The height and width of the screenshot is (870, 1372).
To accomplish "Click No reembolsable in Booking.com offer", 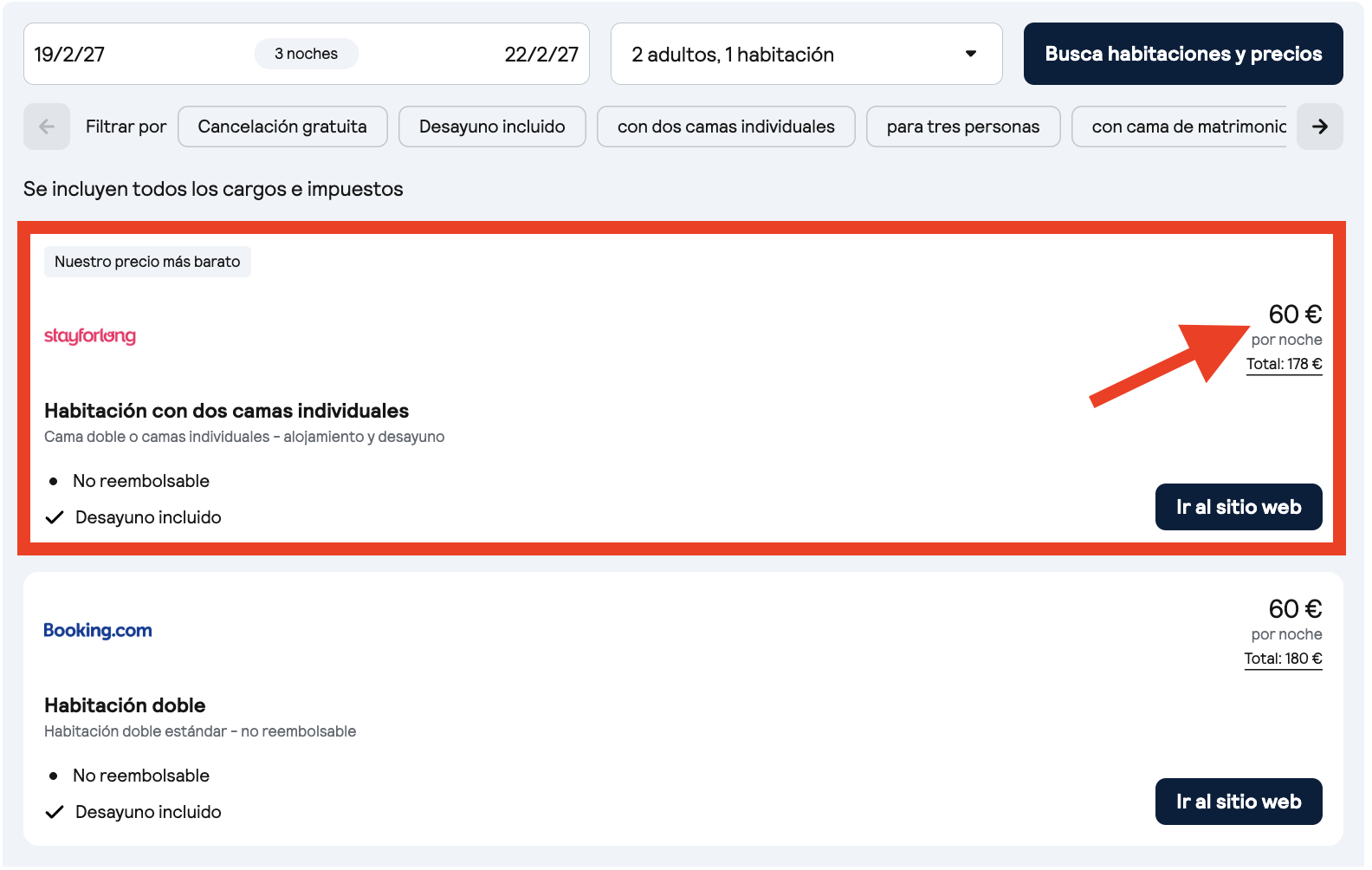I will point(141,776).
